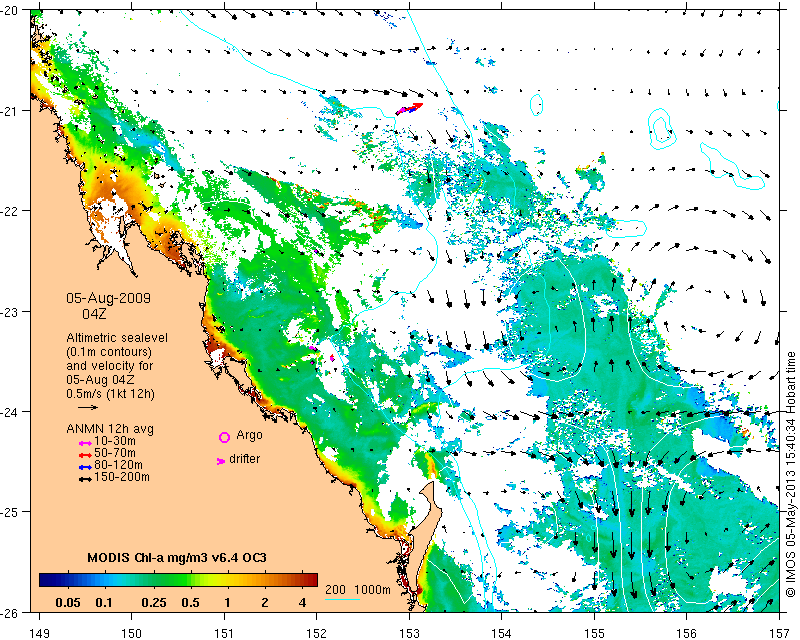800x640 pixels.
Task: Click the color bar value '4'
Action: (303, 603)
